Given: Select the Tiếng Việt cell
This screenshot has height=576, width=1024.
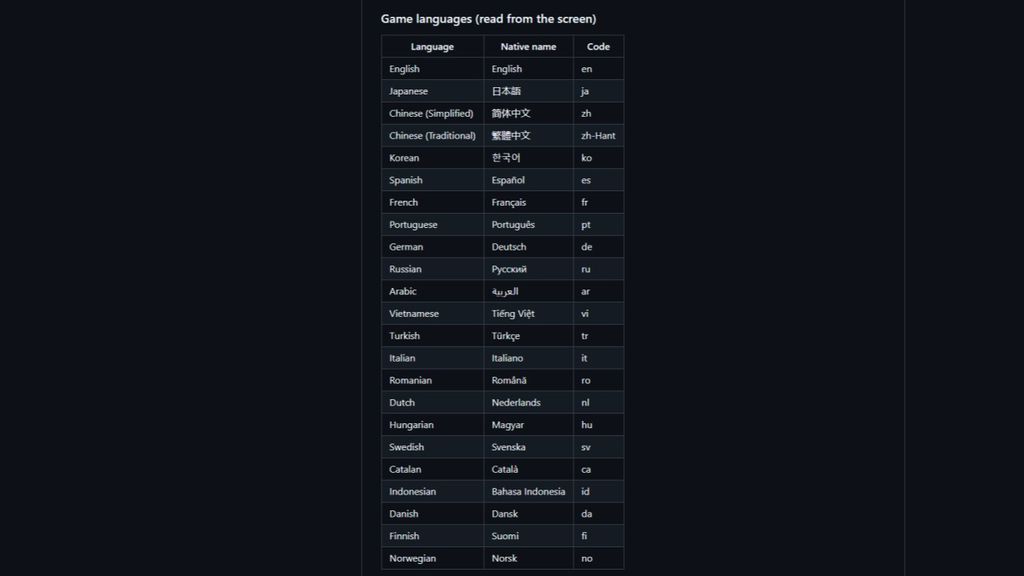Looking at the screenshot, I should coord(528,313).
